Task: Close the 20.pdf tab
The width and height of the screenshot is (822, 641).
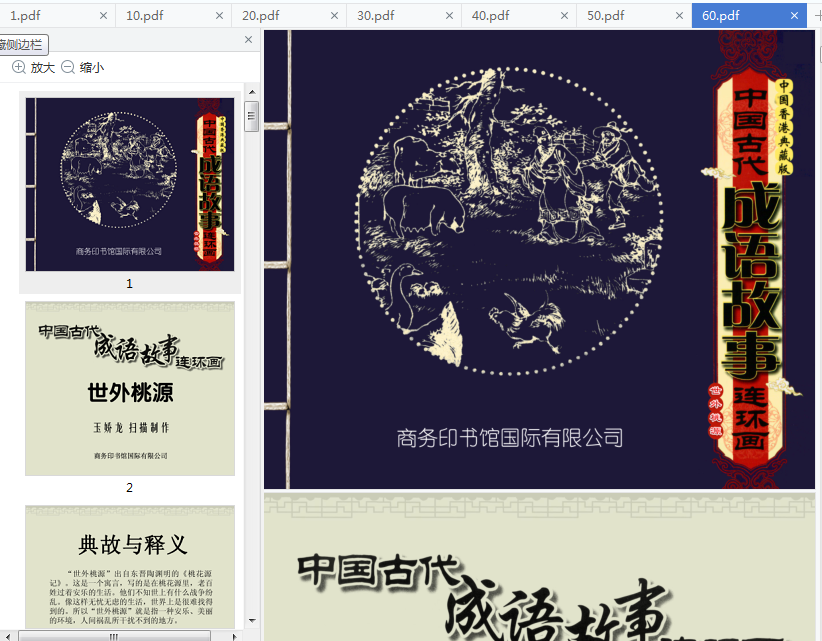Action: (x=334, y=16)
